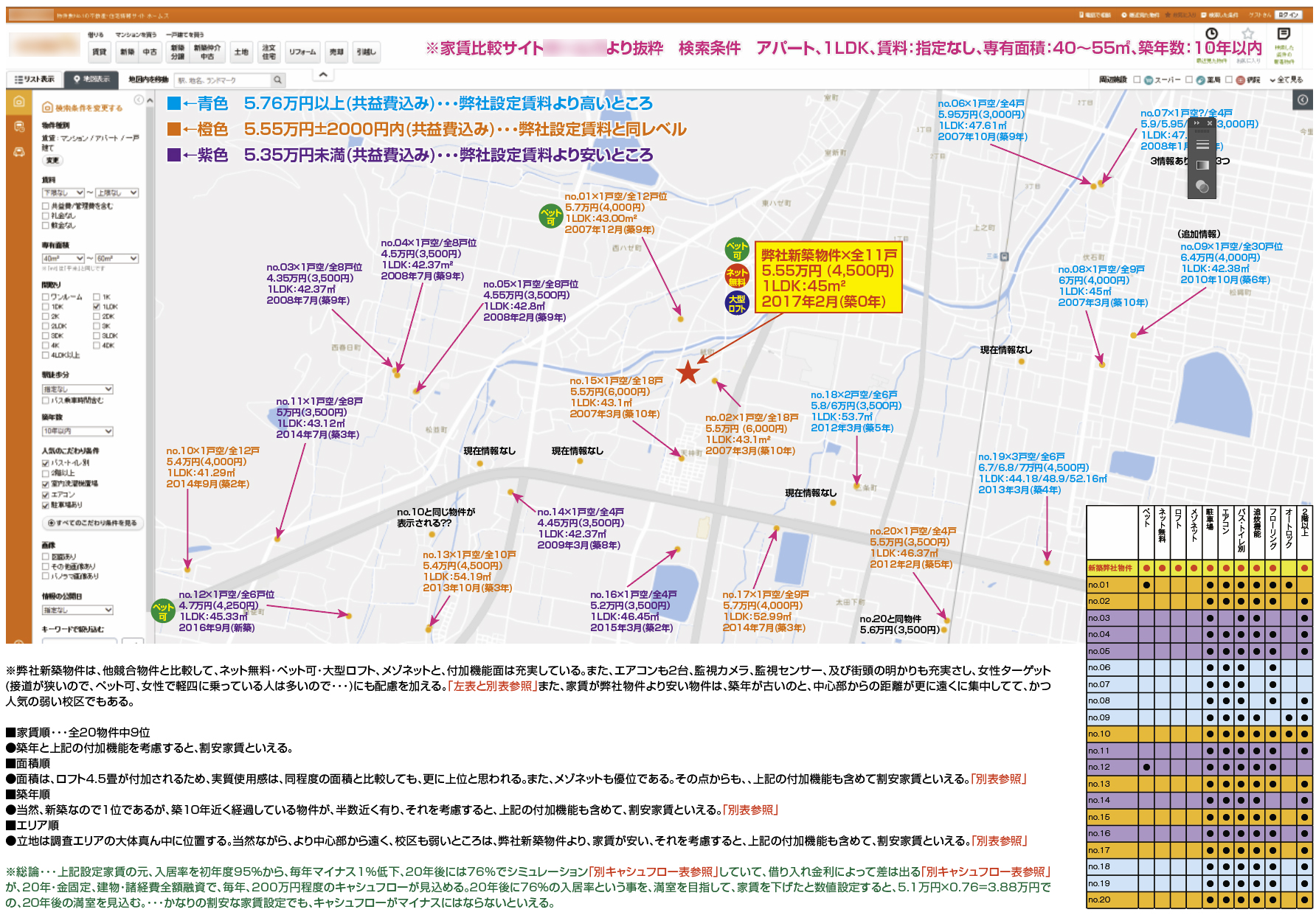Collapse the map side panel at top right
This screenshot has width=1316, height=915.
pyautogui.click(x=1303, y=100)
